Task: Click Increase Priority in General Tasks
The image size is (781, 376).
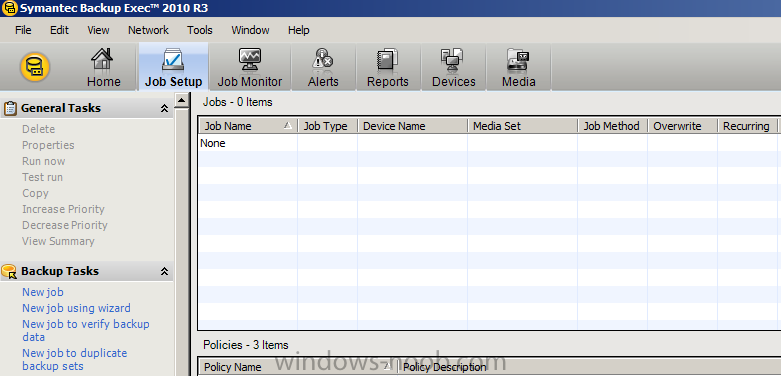Action: (63, 209)
